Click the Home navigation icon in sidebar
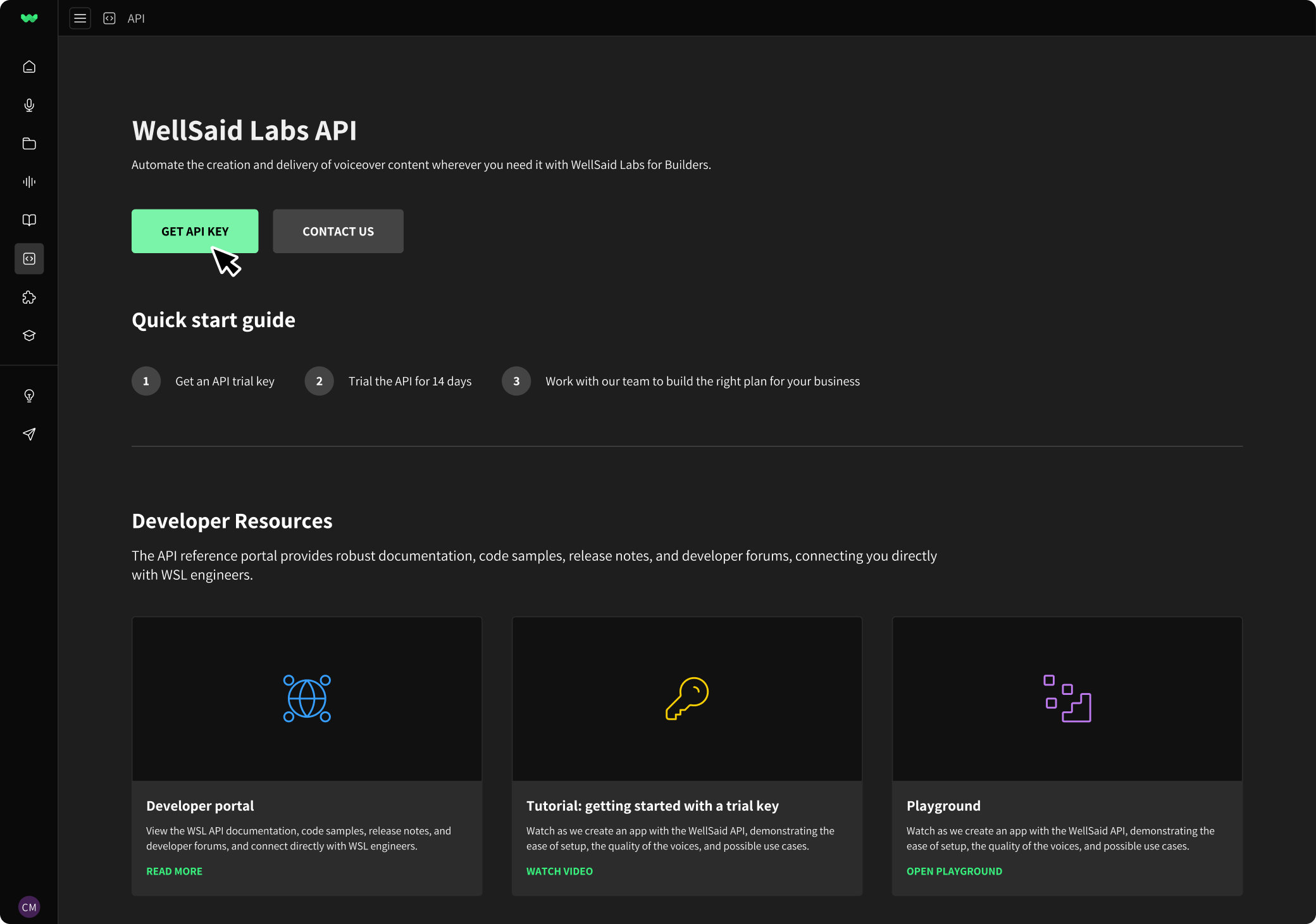The height and width of the screenshot is (924, 1316). coord(29,67)
